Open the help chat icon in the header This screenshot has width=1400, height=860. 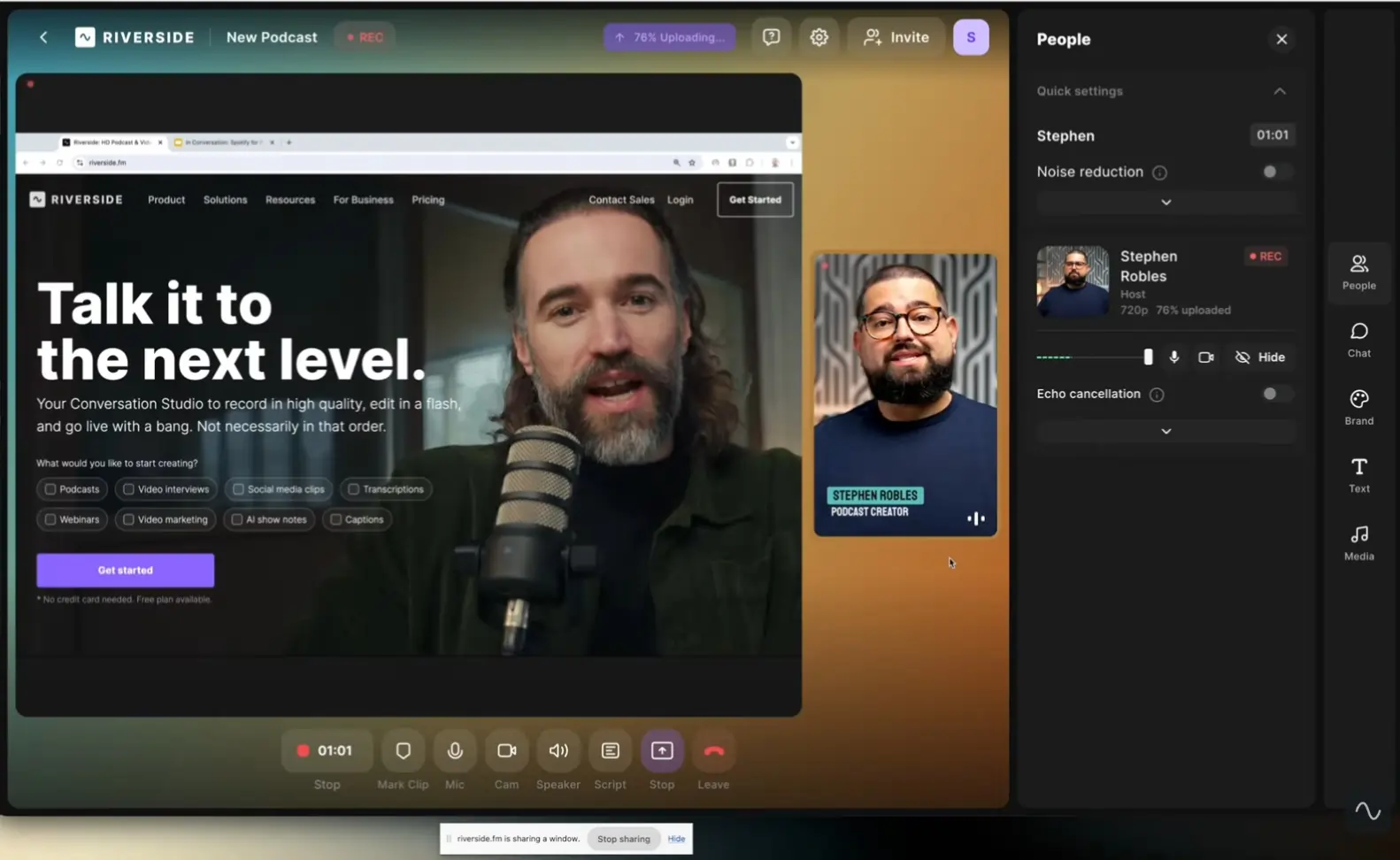[x=771, y=37]
